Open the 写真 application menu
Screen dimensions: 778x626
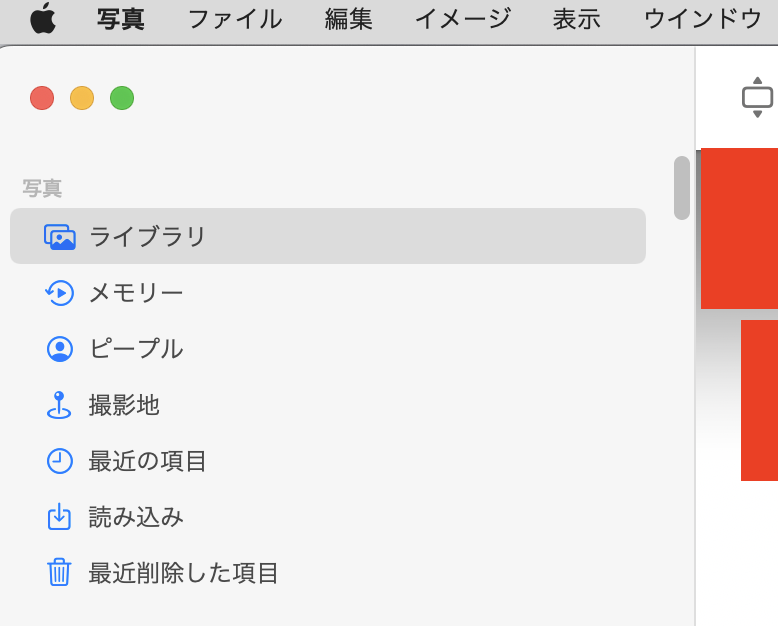tap(121, 18)
